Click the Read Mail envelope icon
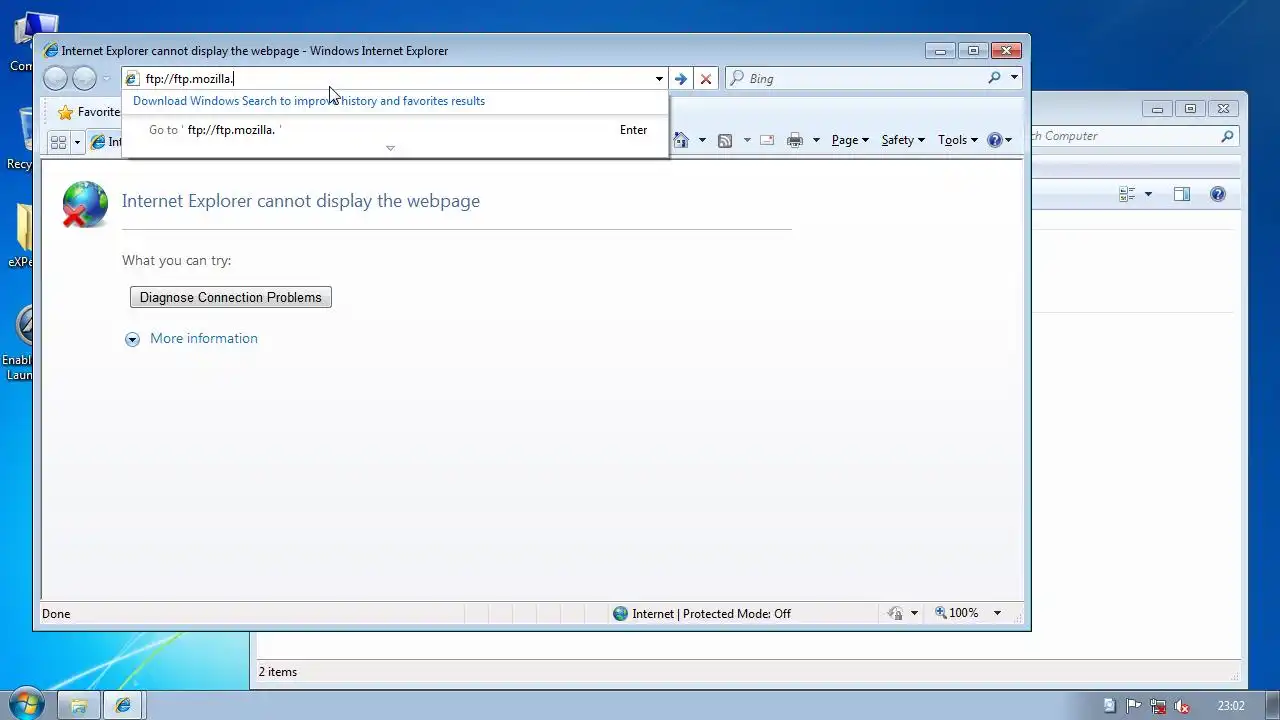The image size is (1280, 720). pyautogui.click(x=767, y=140)
